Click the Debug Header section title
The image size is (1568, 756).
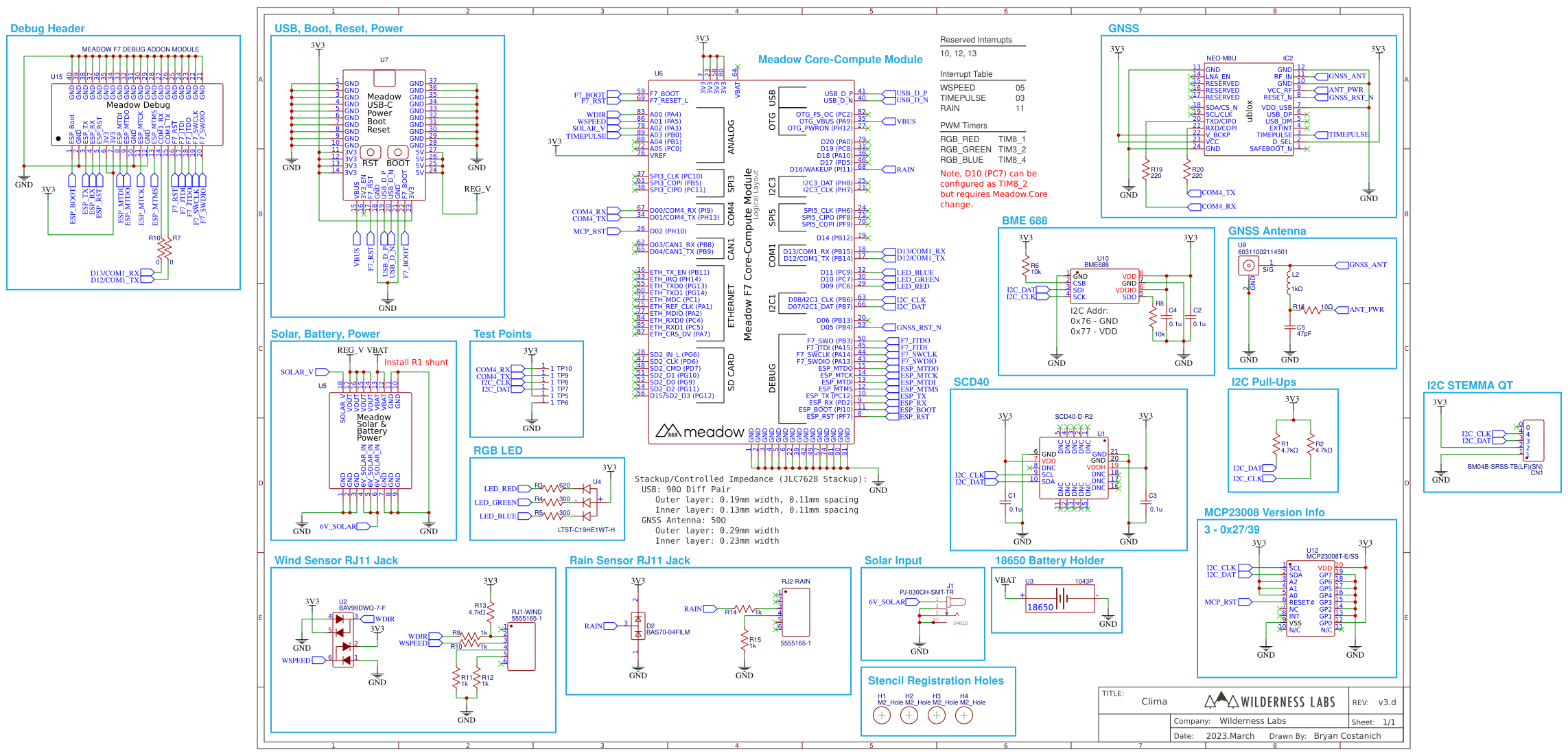tap(47, 28)
